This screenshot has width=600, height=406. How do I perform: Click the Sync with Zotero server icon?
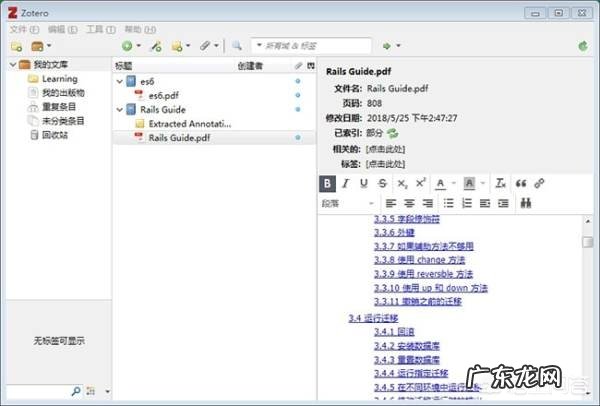(583, 46)
